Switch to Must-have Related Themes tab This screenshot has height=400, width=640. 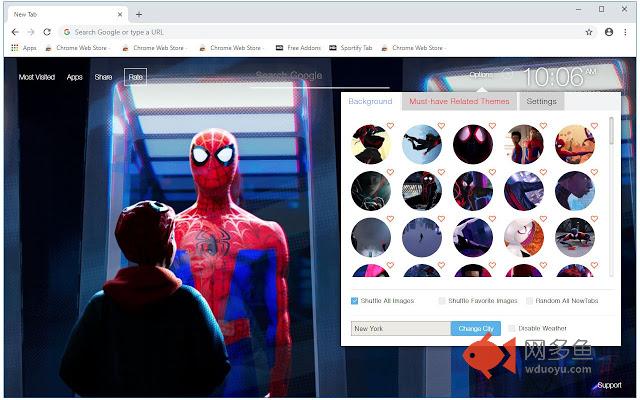coord(459,101)
